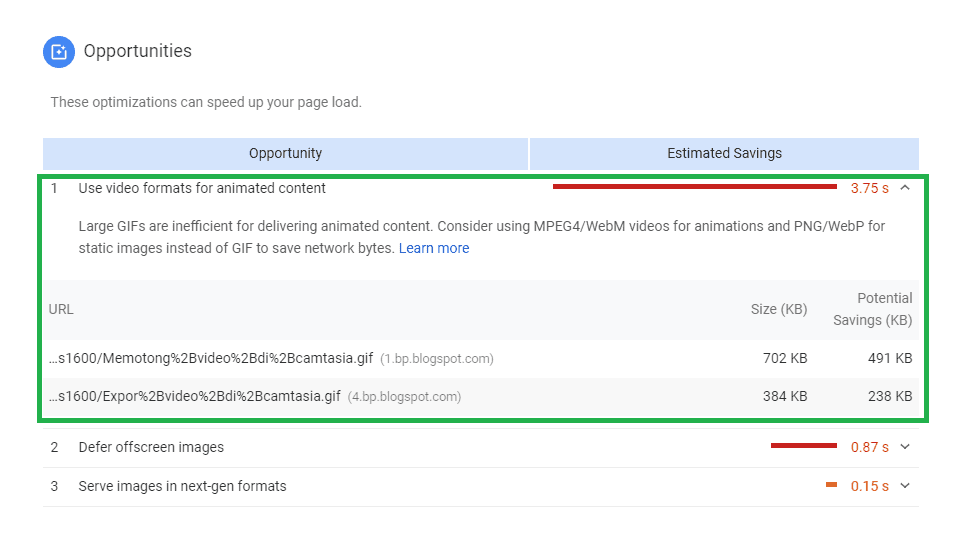
Task: Click the Use video formats opportunity title
Action: (x=202, y=188)
